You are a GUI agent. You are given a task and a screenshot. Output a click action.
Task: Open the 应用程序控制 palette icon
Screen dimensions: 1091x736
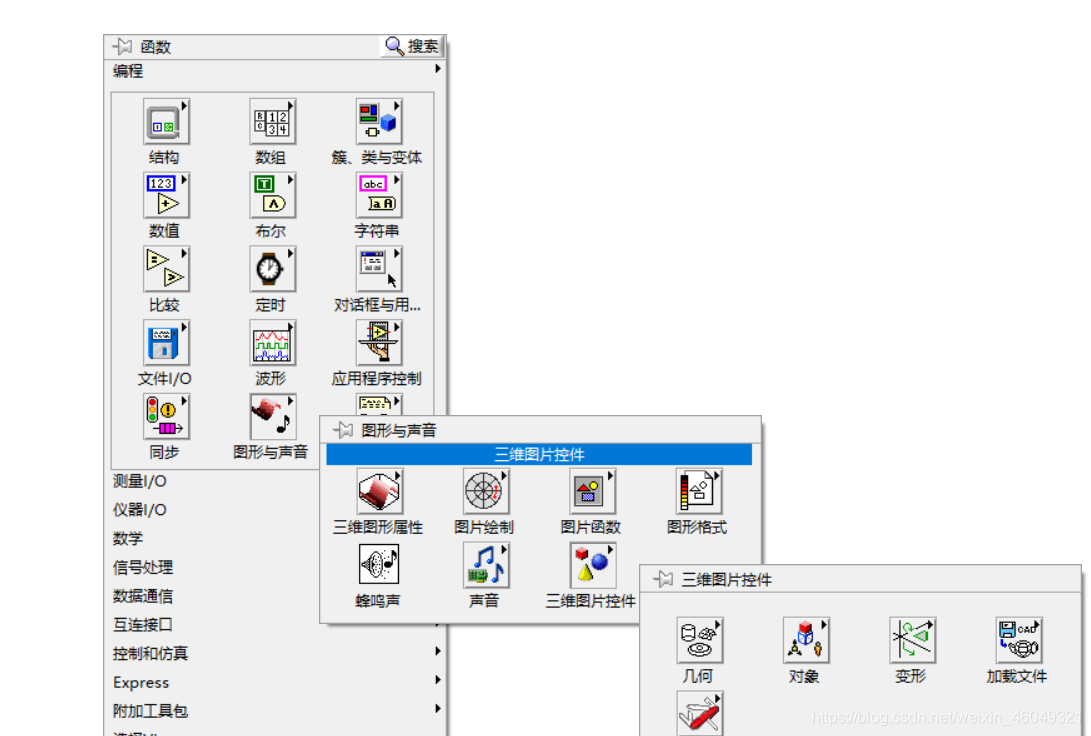[379, 343]
